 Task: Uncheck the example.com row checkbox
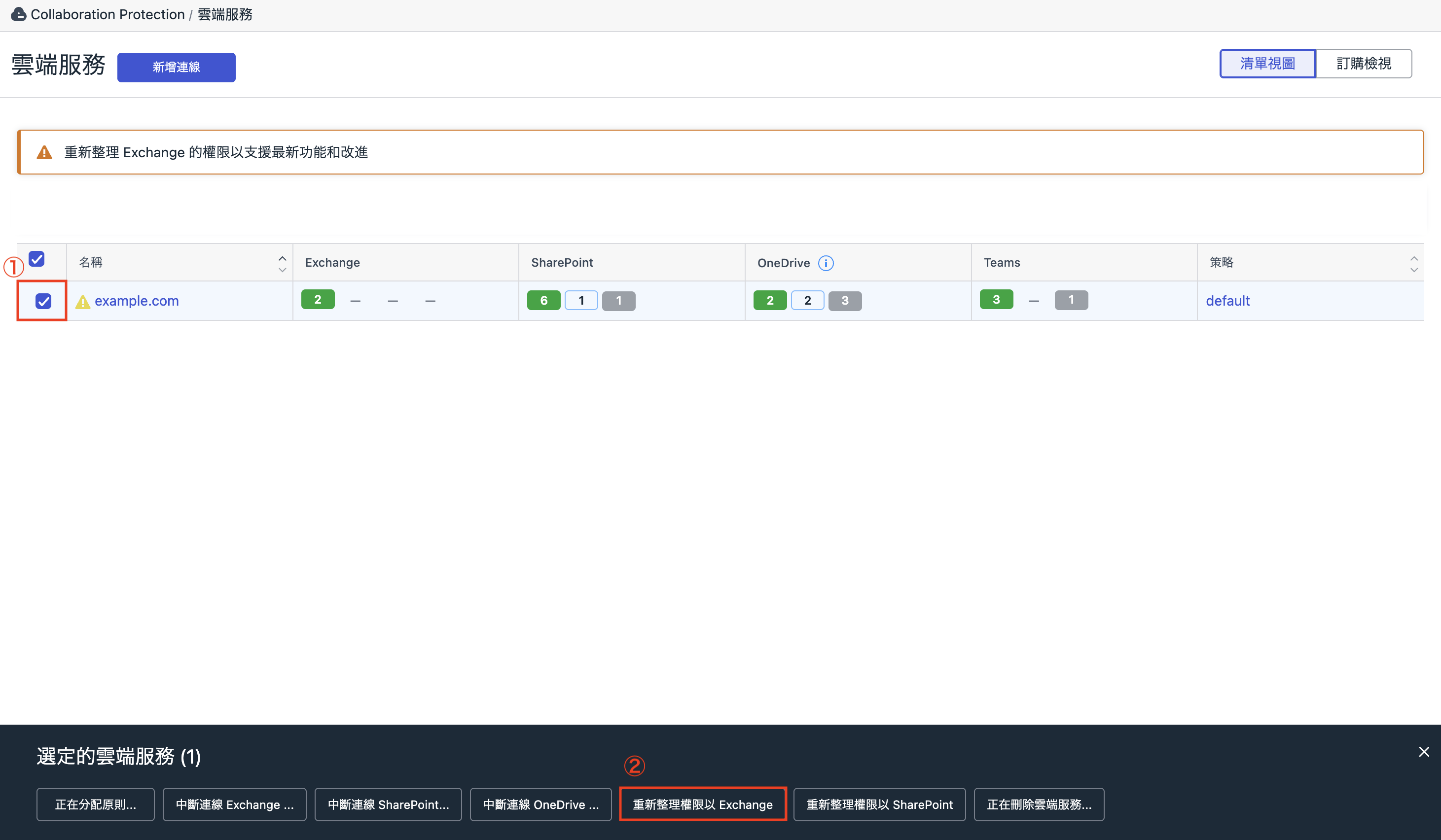tap(43, 301)
